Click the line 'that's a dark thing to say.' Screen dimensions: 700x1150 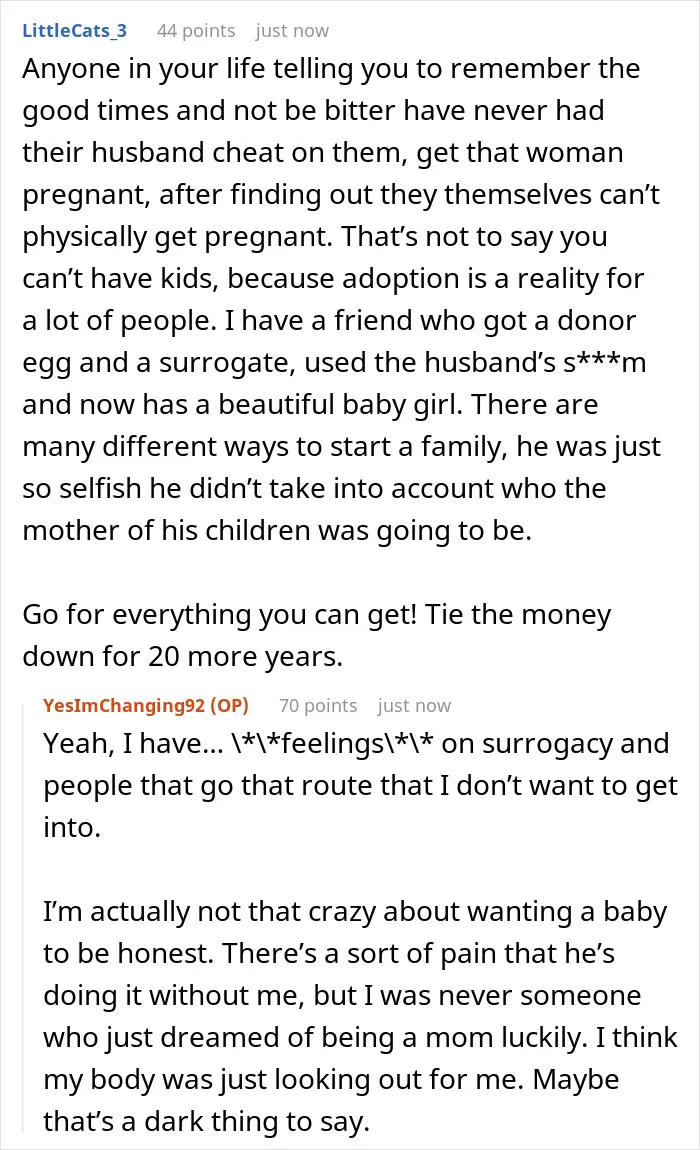206,1121
